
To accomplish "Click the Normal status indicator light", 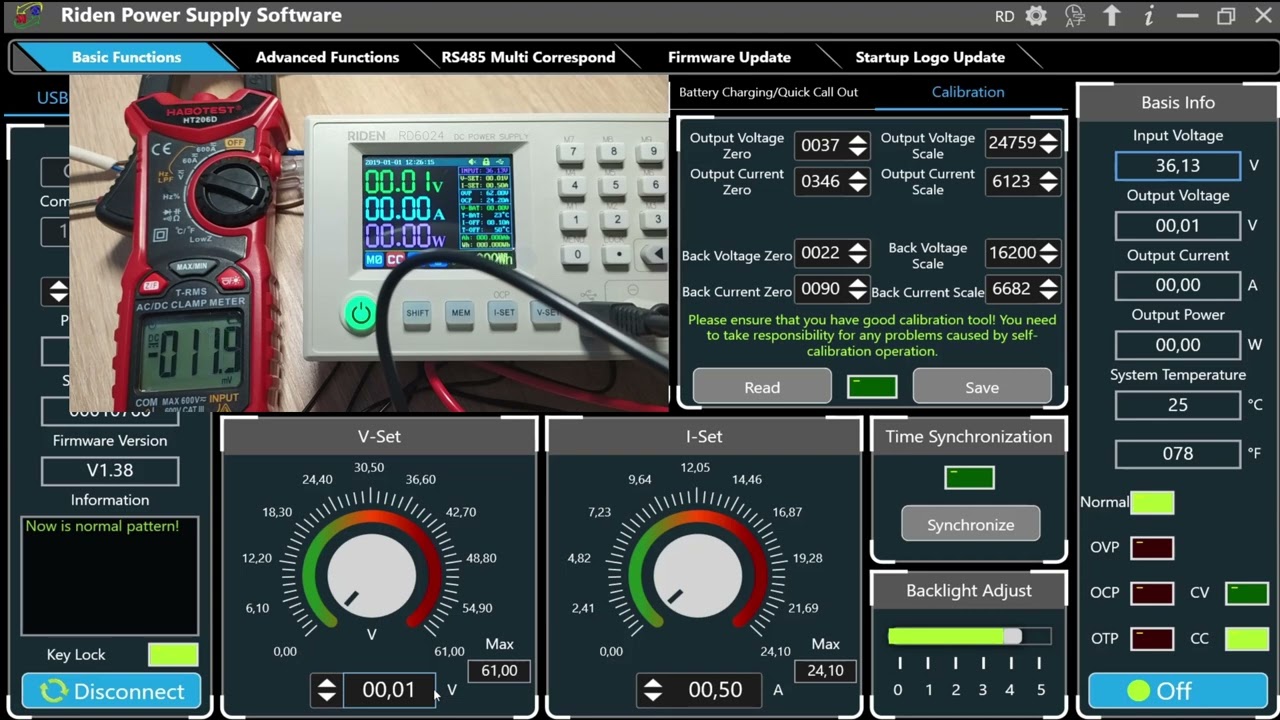I will click(x=1152, y=503).
